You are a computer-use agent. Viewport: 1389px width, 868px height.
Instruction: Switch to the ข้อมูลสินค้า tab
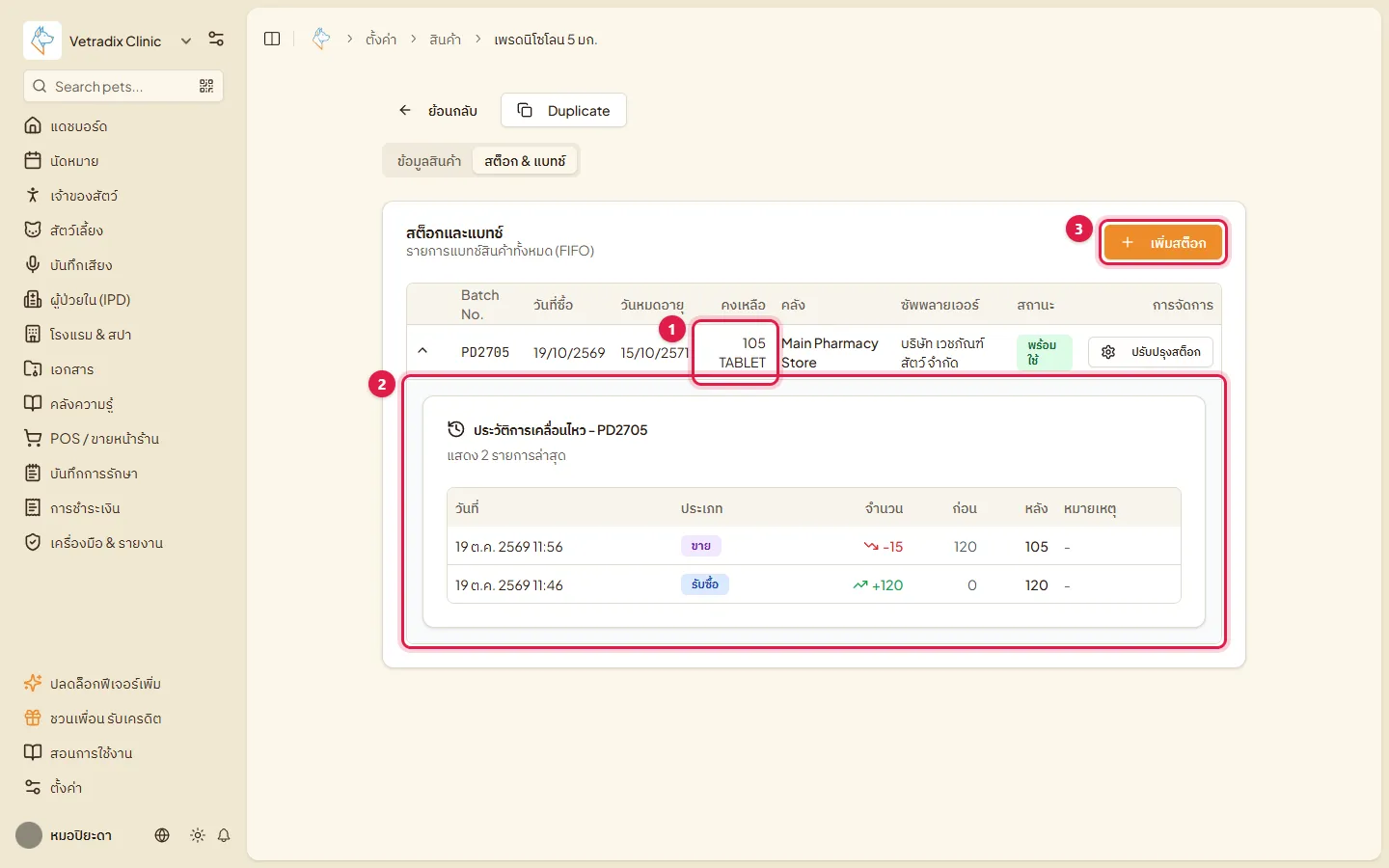coord(429,161)
